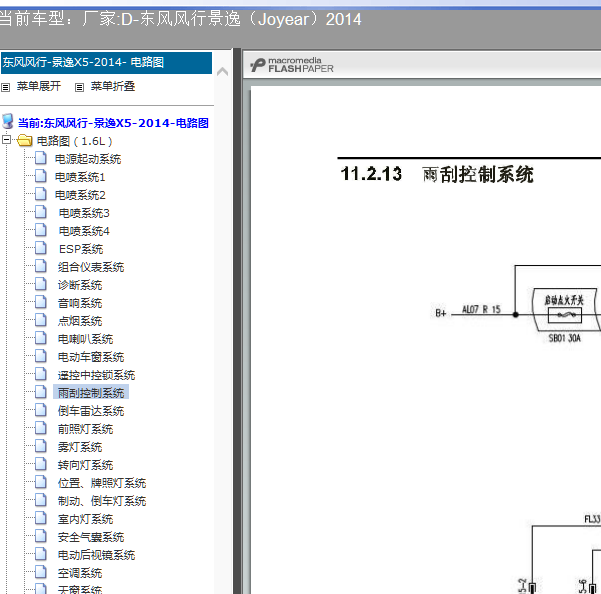Open the 当前:东风风行-景逸X5-2014-电路图 root link
Viewport: 601px width, 594px height.
(x=113, y=123)
